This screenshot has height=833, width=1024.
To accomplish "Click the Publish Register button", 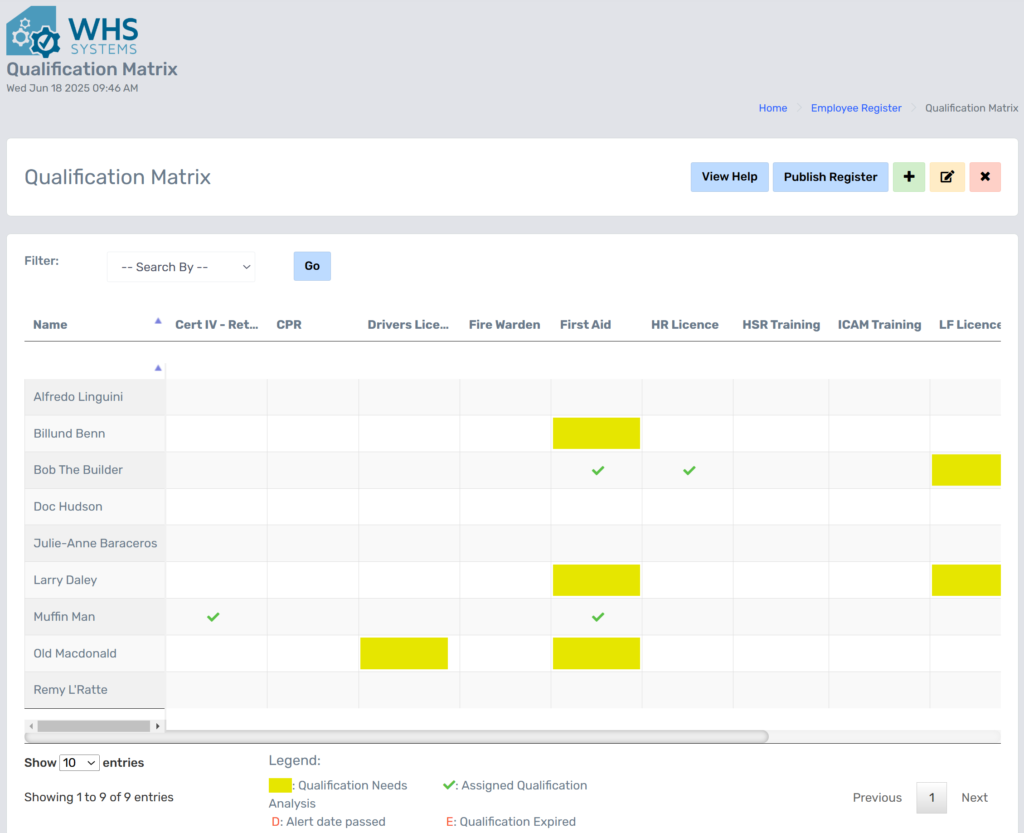I will tap(830, 177).
